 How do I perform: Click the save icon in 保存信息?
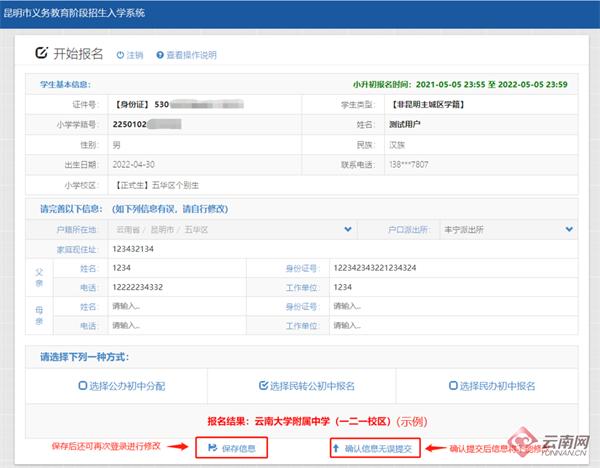click(212, 448)
